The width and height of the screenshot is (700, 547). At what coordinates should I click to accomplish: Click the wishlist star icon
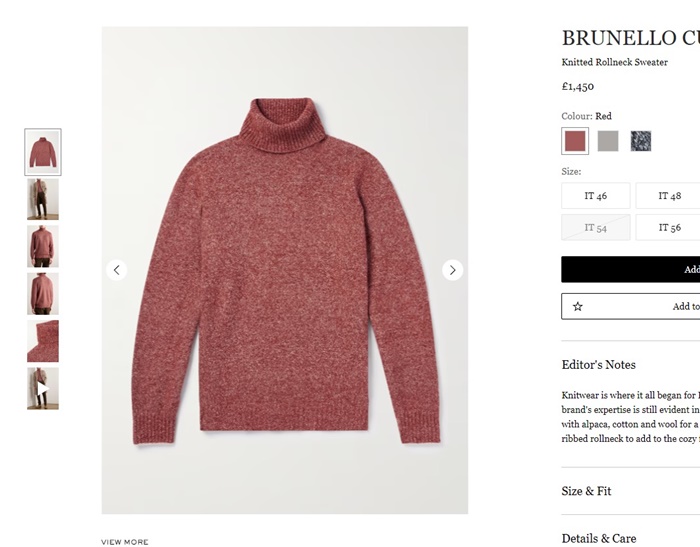[578, 306]
